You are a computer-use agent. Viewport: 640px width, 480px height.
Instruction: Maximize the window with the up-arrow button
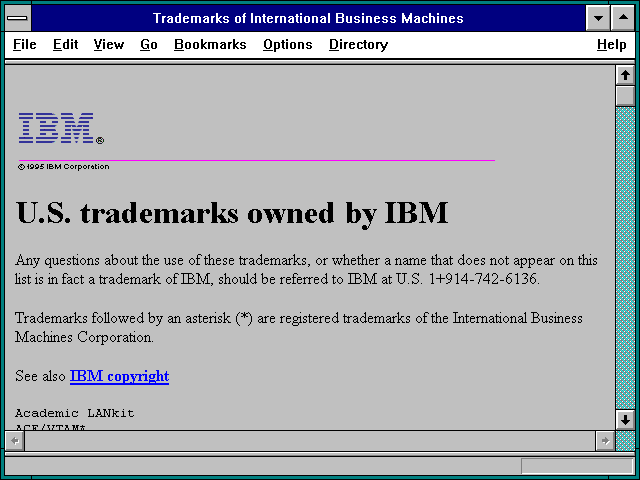tap(623, 18)
